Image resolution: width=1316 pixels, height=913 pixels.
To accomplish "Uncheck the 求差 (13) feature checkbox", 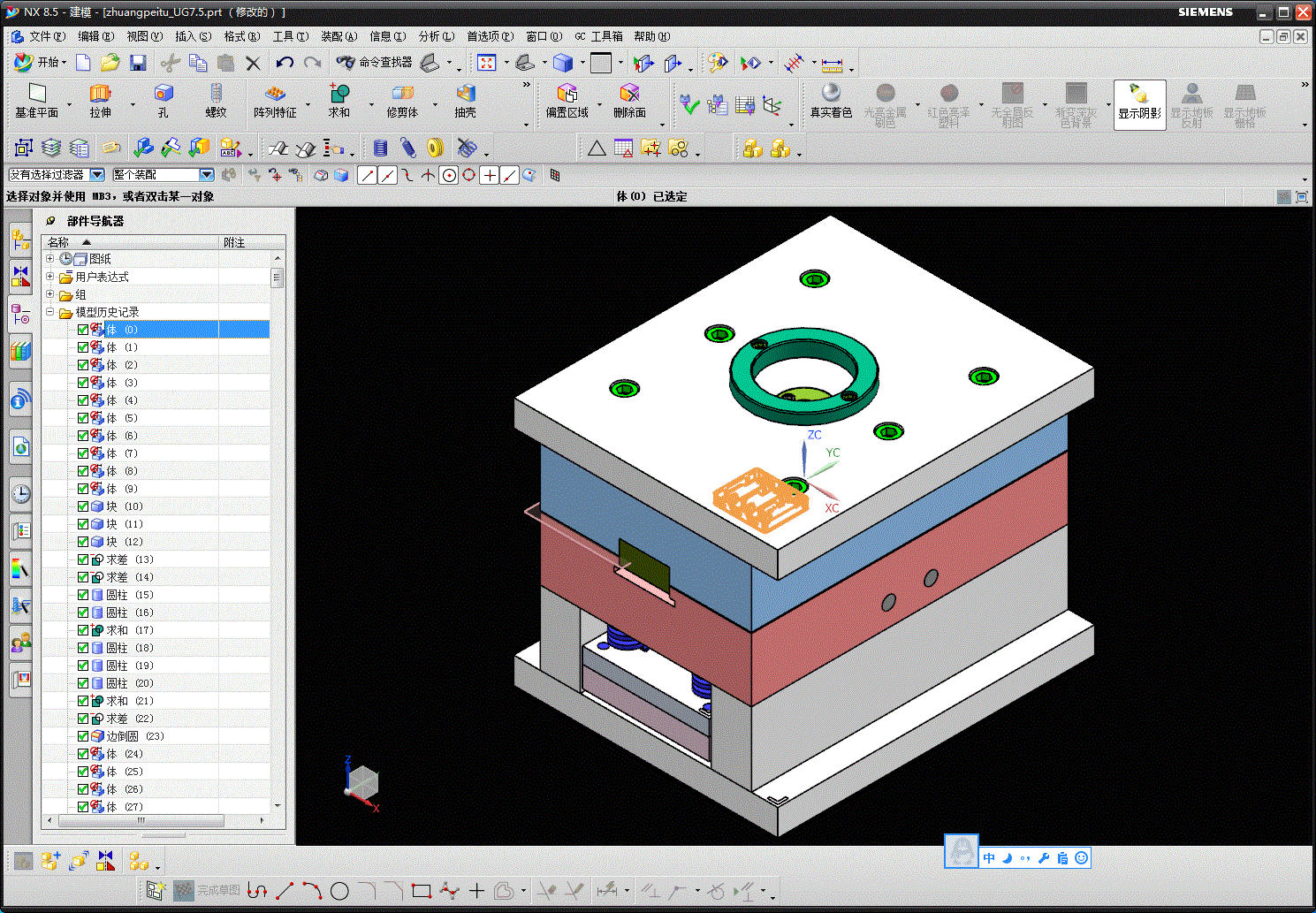I will 83,559.
